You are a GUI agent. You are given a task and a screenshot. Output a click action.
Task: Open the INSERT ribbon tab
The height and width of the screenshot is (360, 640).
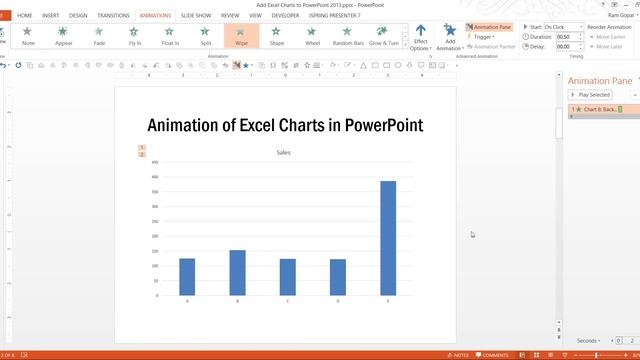pyautogui.click(x=51, y=16)
